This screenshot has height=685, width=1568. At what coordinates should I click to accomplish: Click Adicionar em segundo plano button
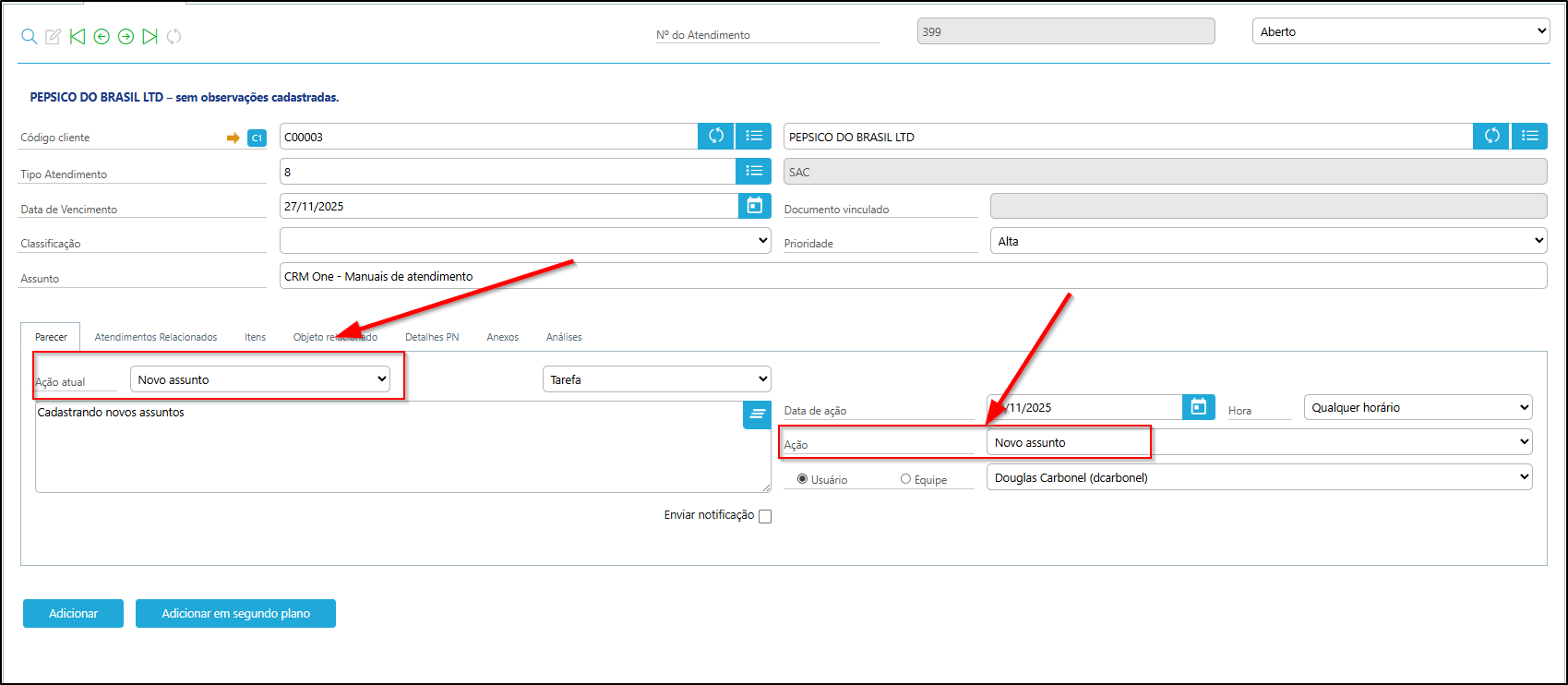coord(235,613)
